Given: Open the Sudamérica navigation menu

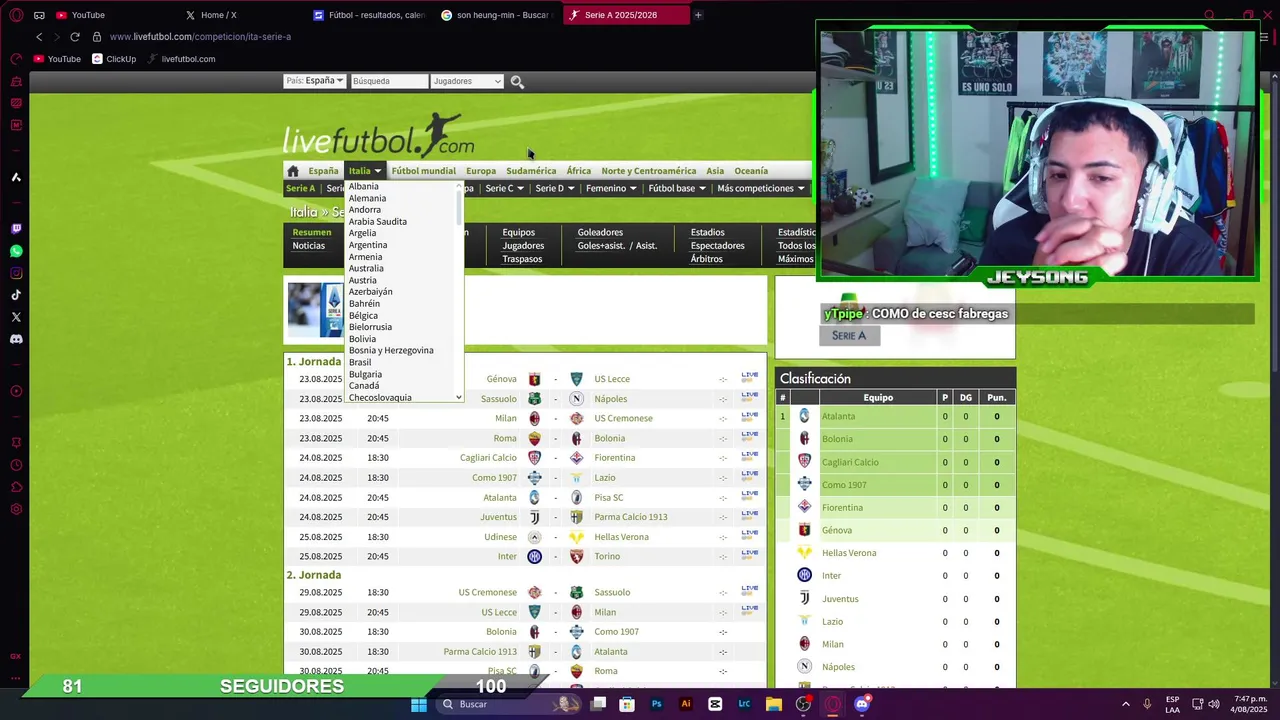Looking at the screenshot, I should click(531, 171).
